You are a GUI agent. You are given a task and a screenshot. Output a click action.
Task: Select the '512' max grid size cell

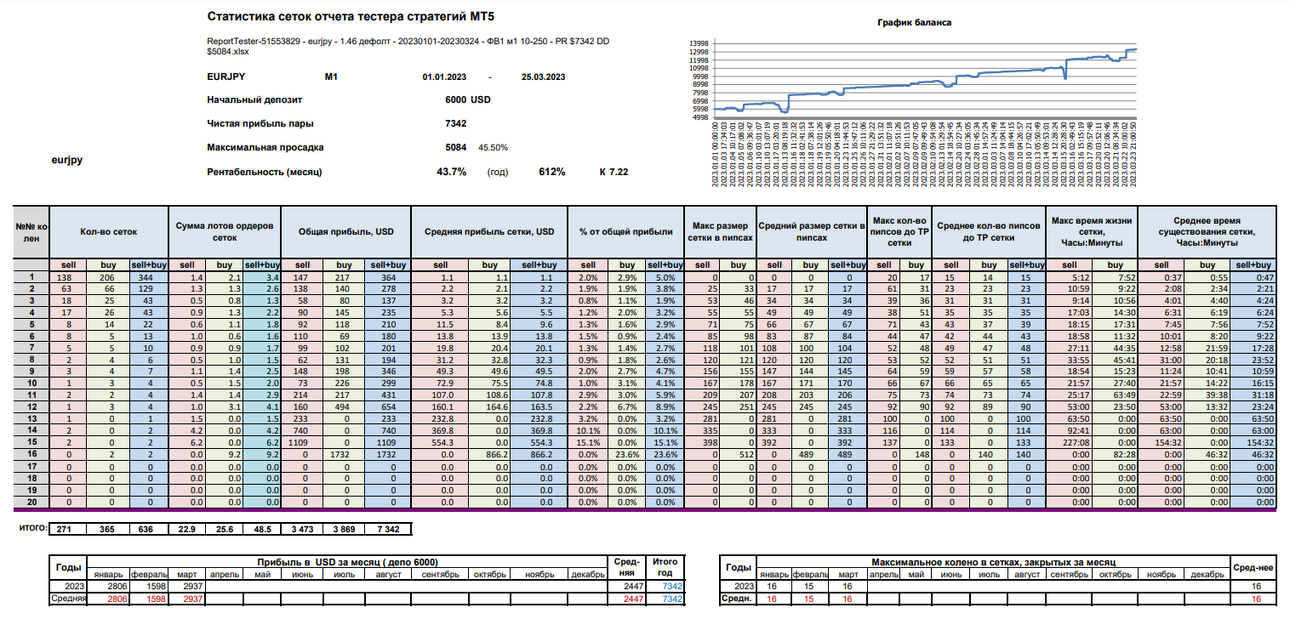(737, 456)
